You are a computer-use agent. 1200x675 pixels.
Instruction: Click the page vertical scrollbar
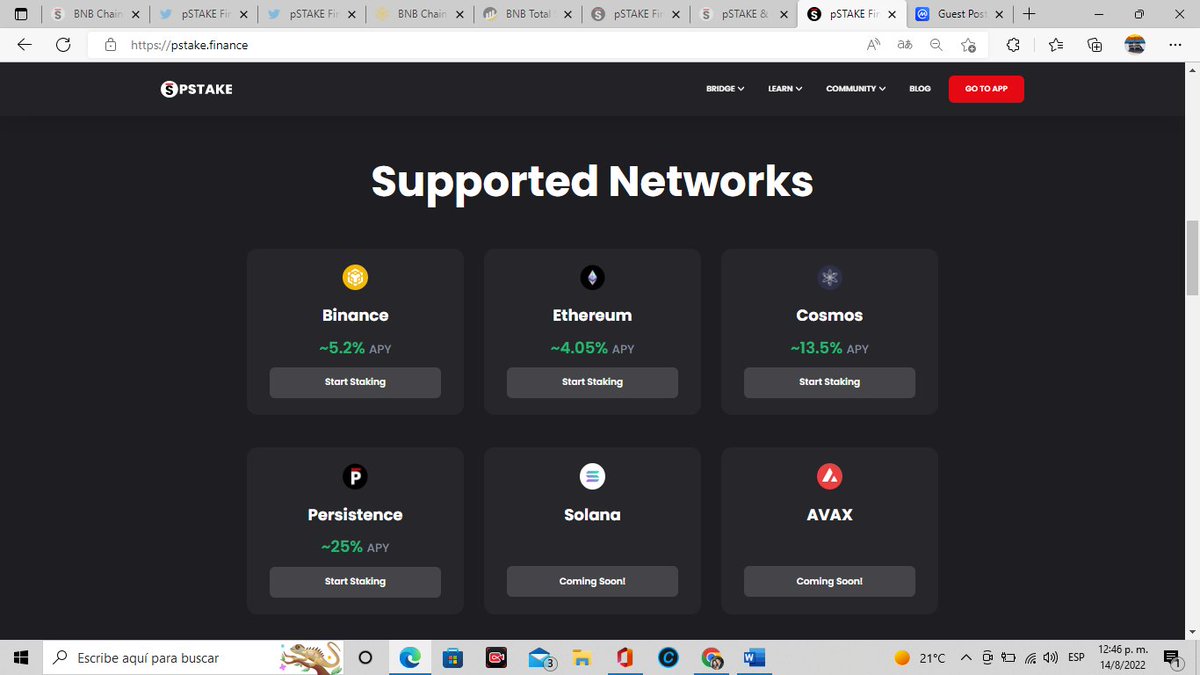pyautogui.click(x=1191, y=258)
